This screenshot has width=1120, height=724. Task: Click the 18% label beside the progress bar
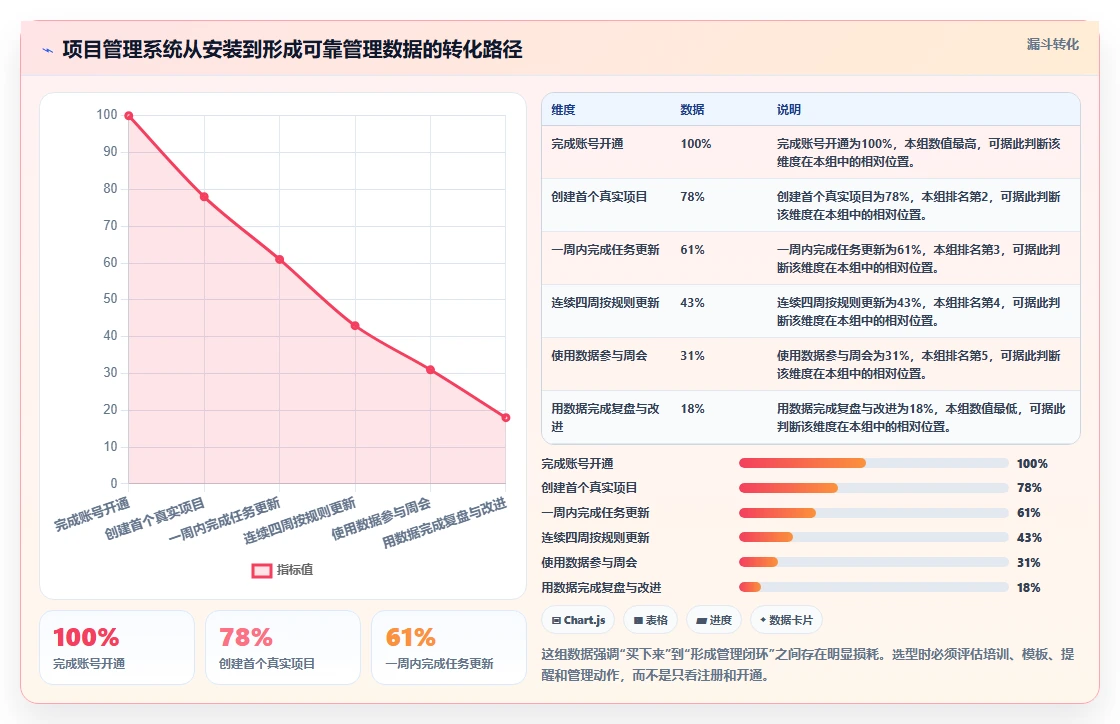[x=1029, y=588]
